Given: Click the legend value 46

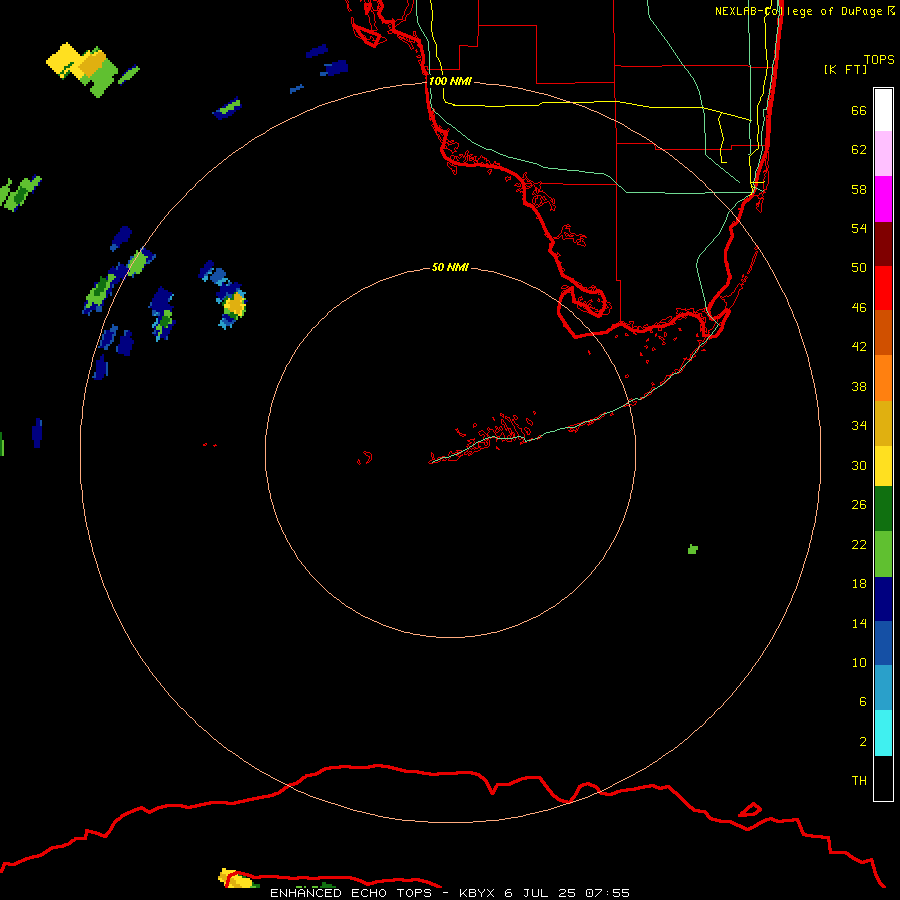Looking at the screenshot, I should [x=859, y=307].
